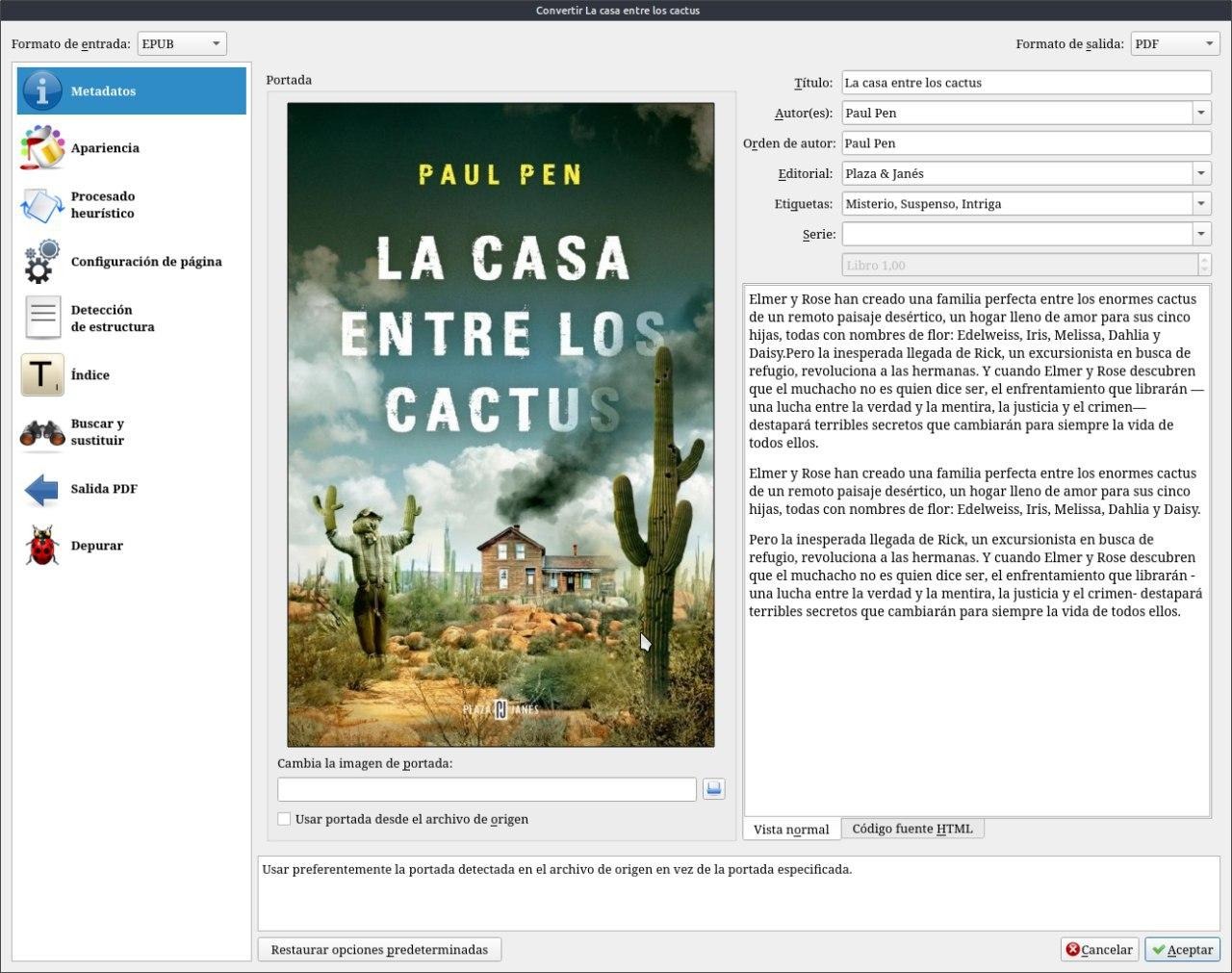
Task: Select the Depurar ladybug icon
Action: point(41,546)
